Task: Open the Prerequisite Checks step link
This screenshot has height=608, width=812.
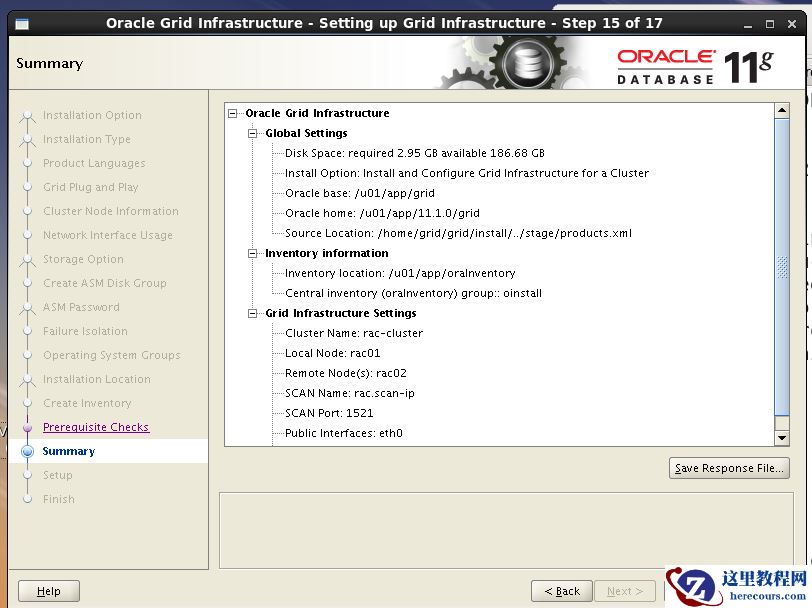Action: [x=96, y=427]
